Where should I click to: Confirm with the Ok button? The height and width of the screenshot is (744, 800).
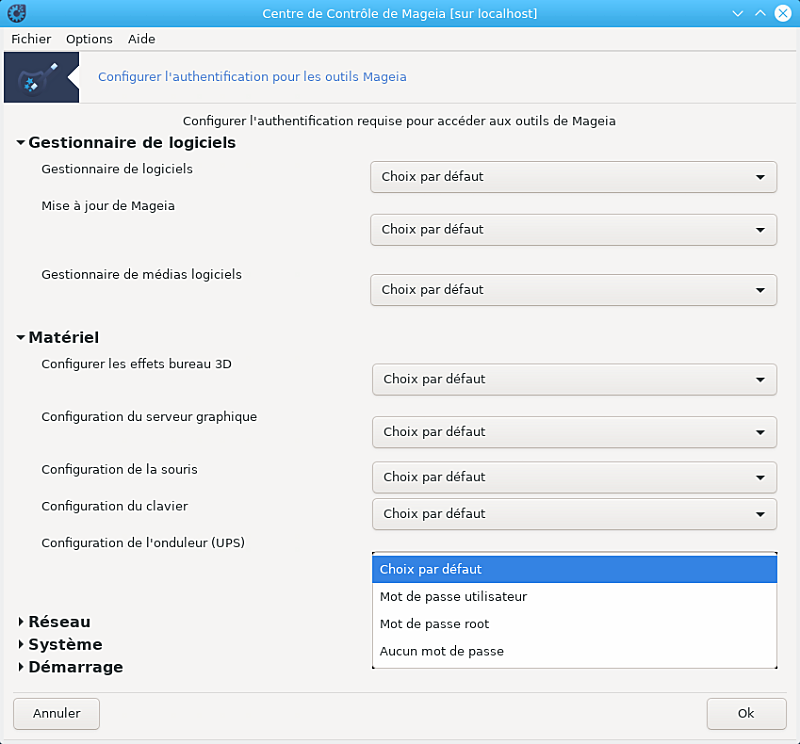pos(746,713)
